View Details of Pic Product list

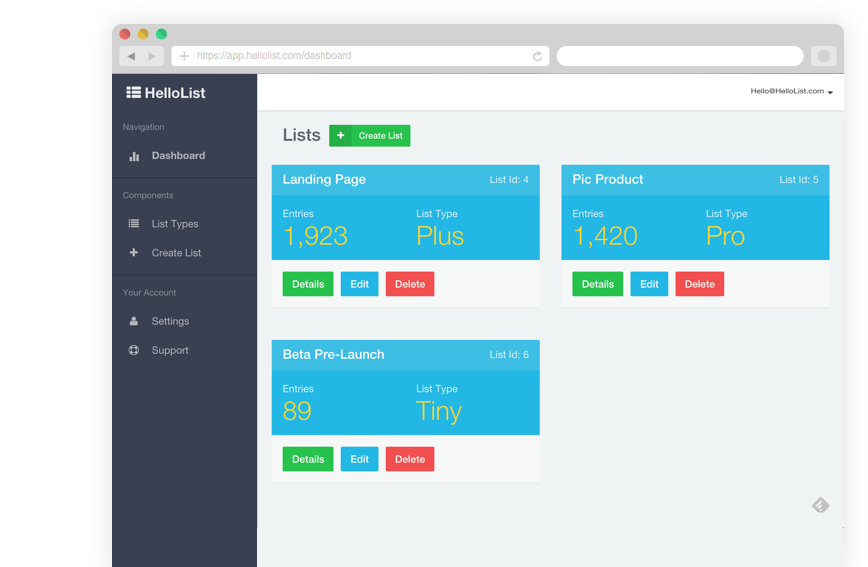(x=598, y=284)
